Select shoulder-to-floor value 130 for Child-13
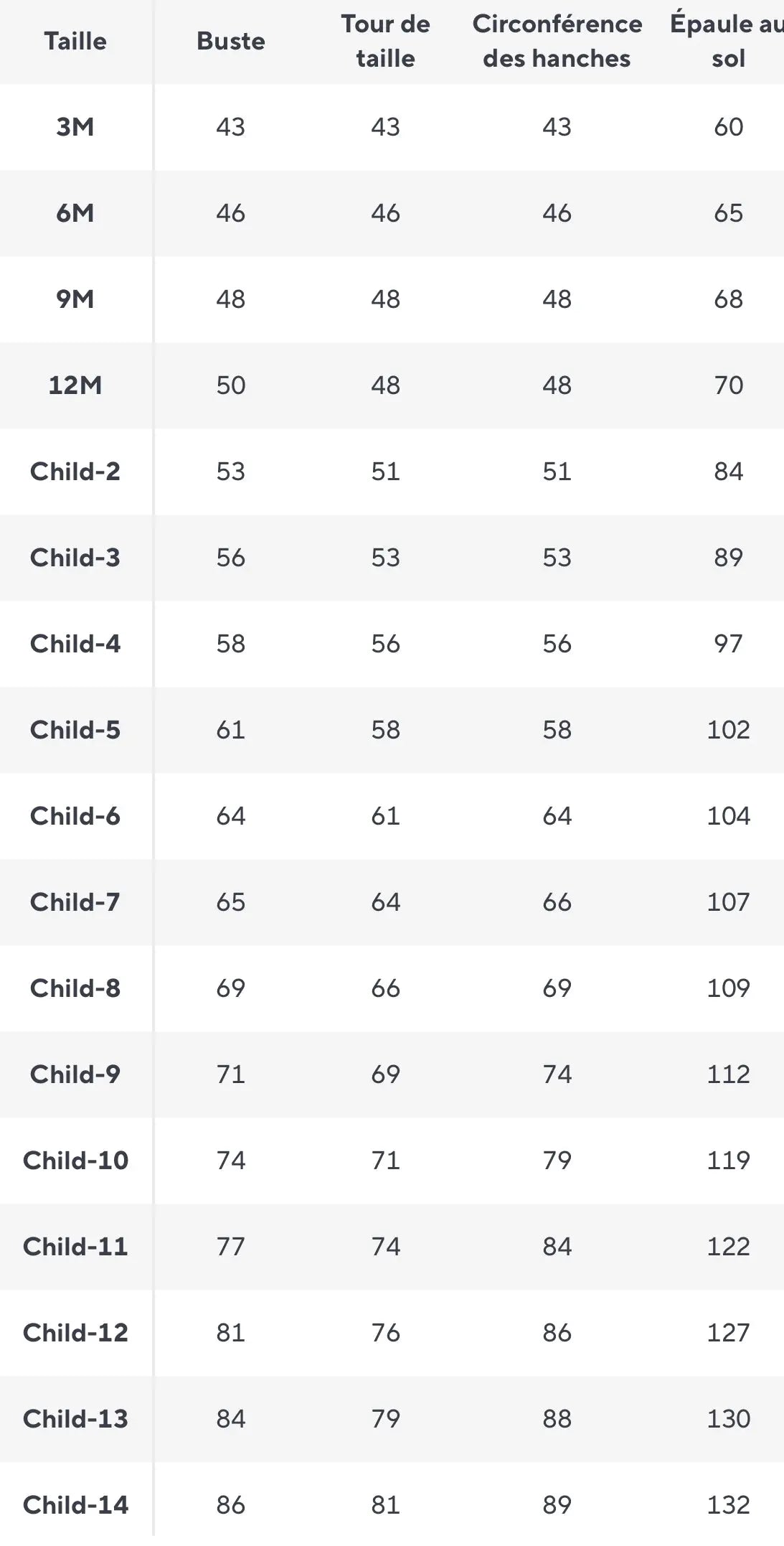Screen dimensions: 784x1546 click(729, 1419)
